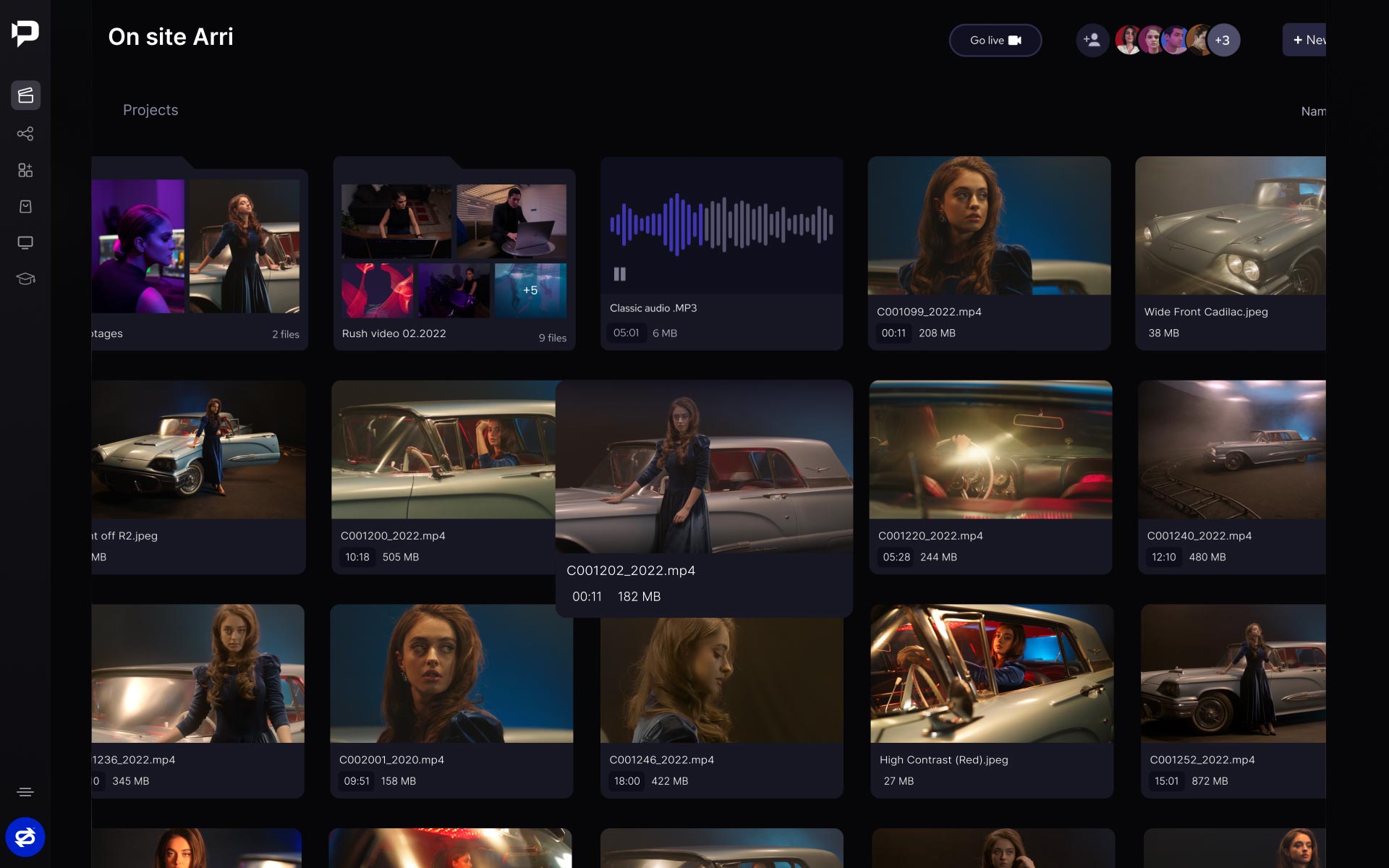Image resolution: width=1389 pixels, height=868 pixels.
Task: Open the projects clapperboard icon in sidebar
Action: click(25, 95)
